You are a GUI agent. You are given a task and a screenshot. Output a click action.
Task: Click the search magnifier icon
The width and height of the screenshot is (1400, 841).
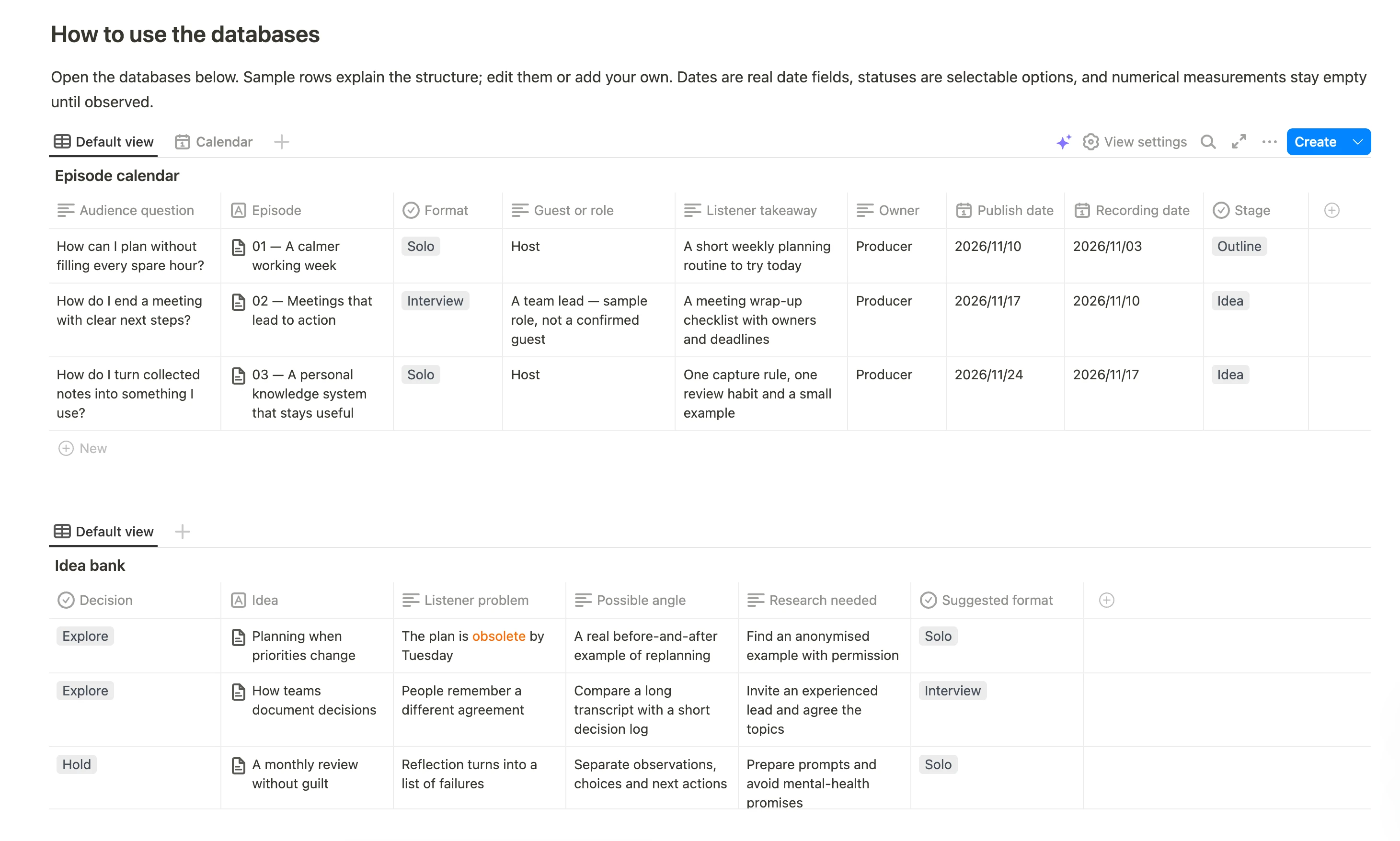(x=1208, y=142)
